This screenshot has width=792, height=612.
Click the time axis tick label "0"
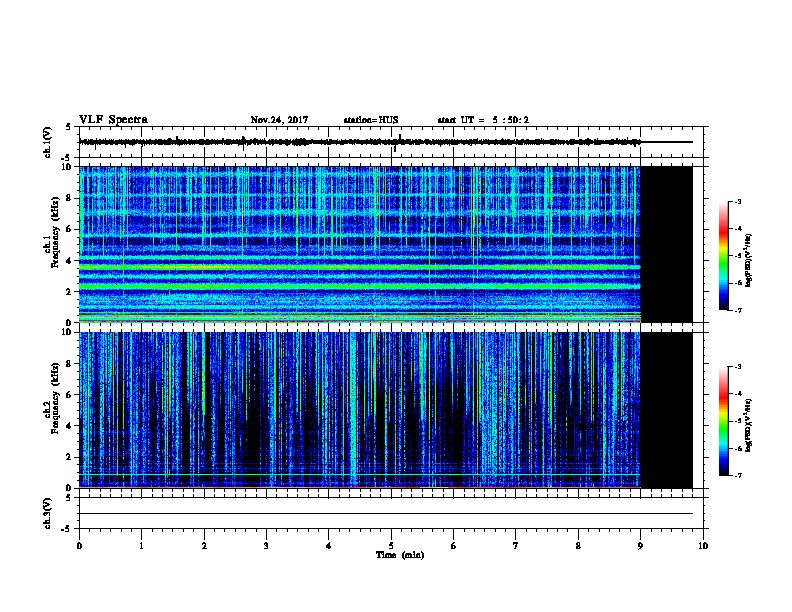pos(79,546)
